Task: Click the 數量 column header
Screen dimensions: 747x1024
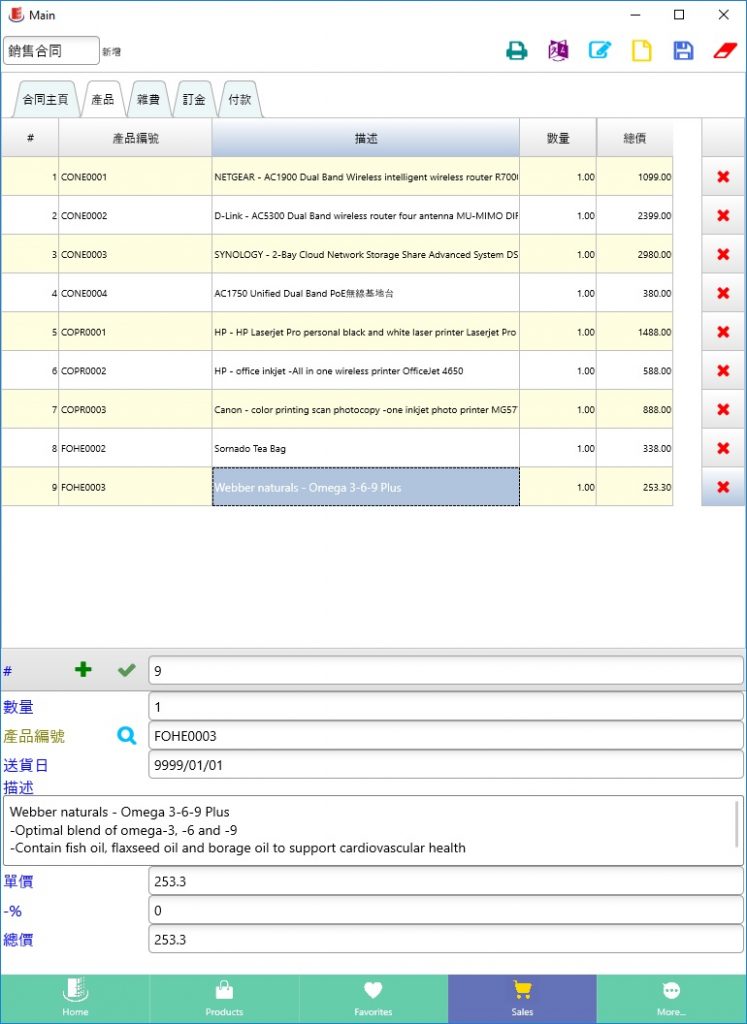Action: 558,138
